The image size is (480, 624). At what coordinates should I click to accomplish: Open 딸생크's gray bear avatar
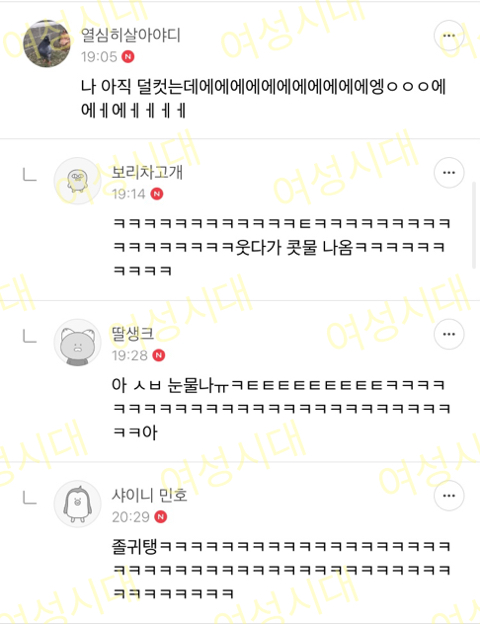(x=78, y=342)
